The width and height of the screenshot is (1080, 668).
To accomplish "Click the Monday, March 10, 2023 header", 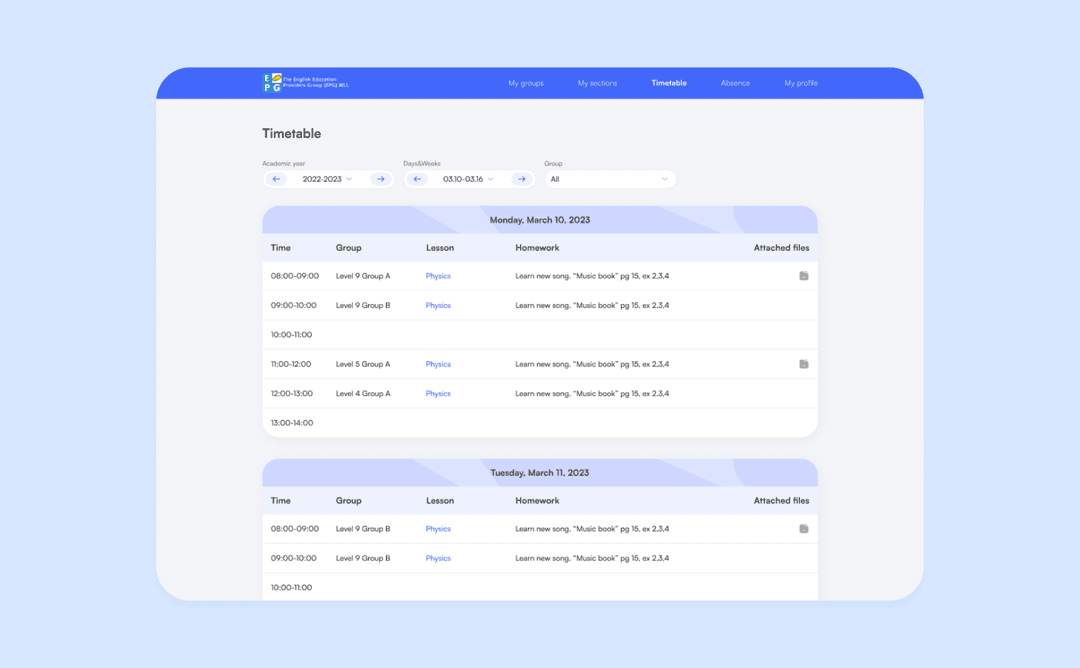I will (x=540, y=220).
